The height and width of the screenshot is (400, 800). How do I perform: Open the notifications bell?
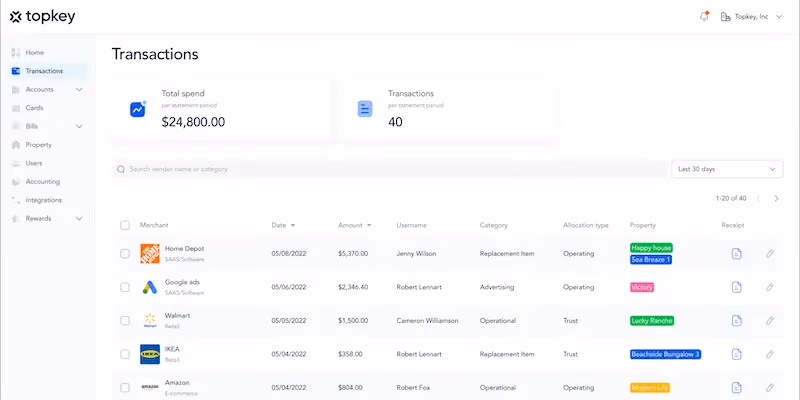coord(704,17)
